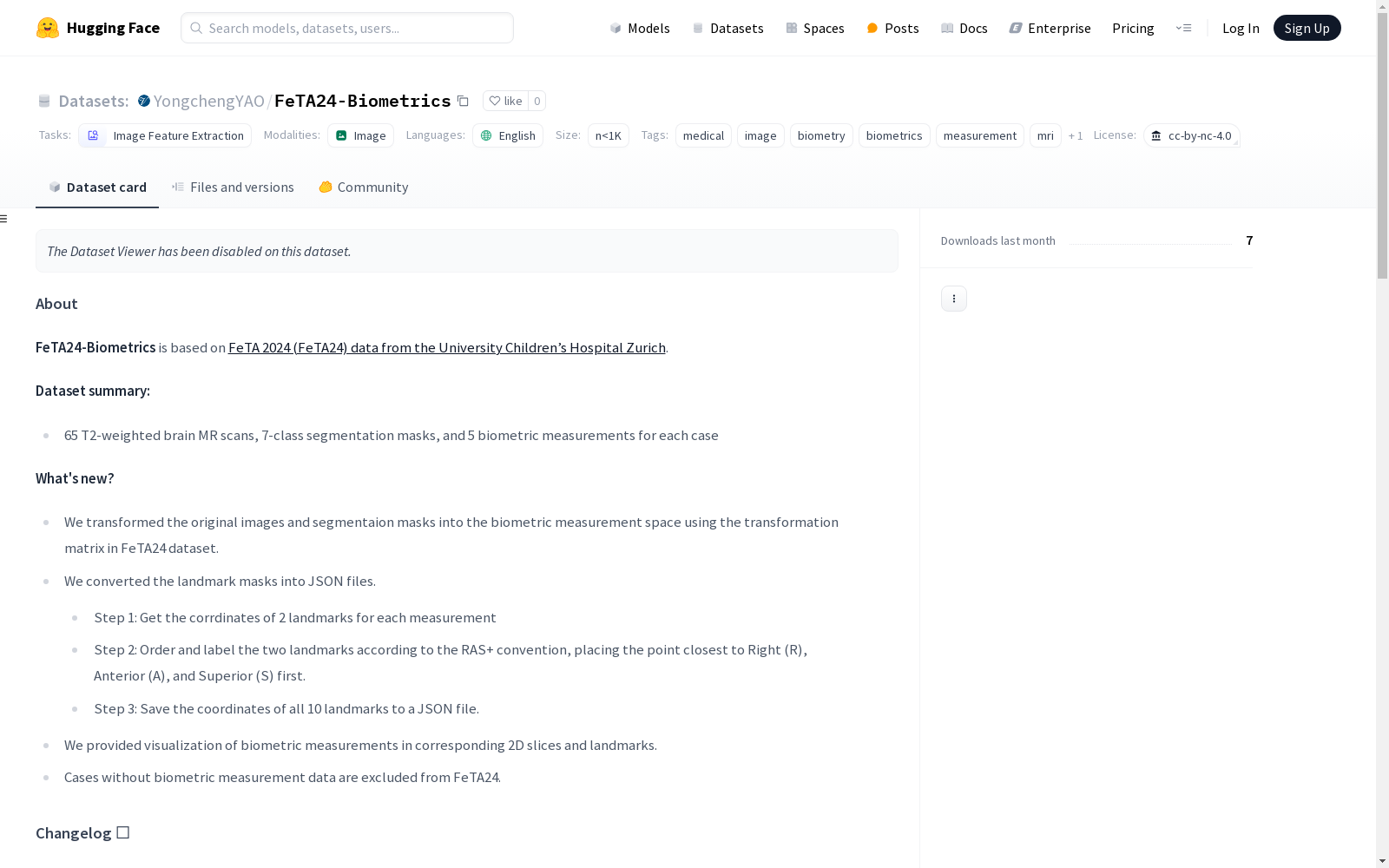Viewport: 1389px width, 868px height.
Task: Open the YongchengYAO profile link
Action: (x=208, y=101)
